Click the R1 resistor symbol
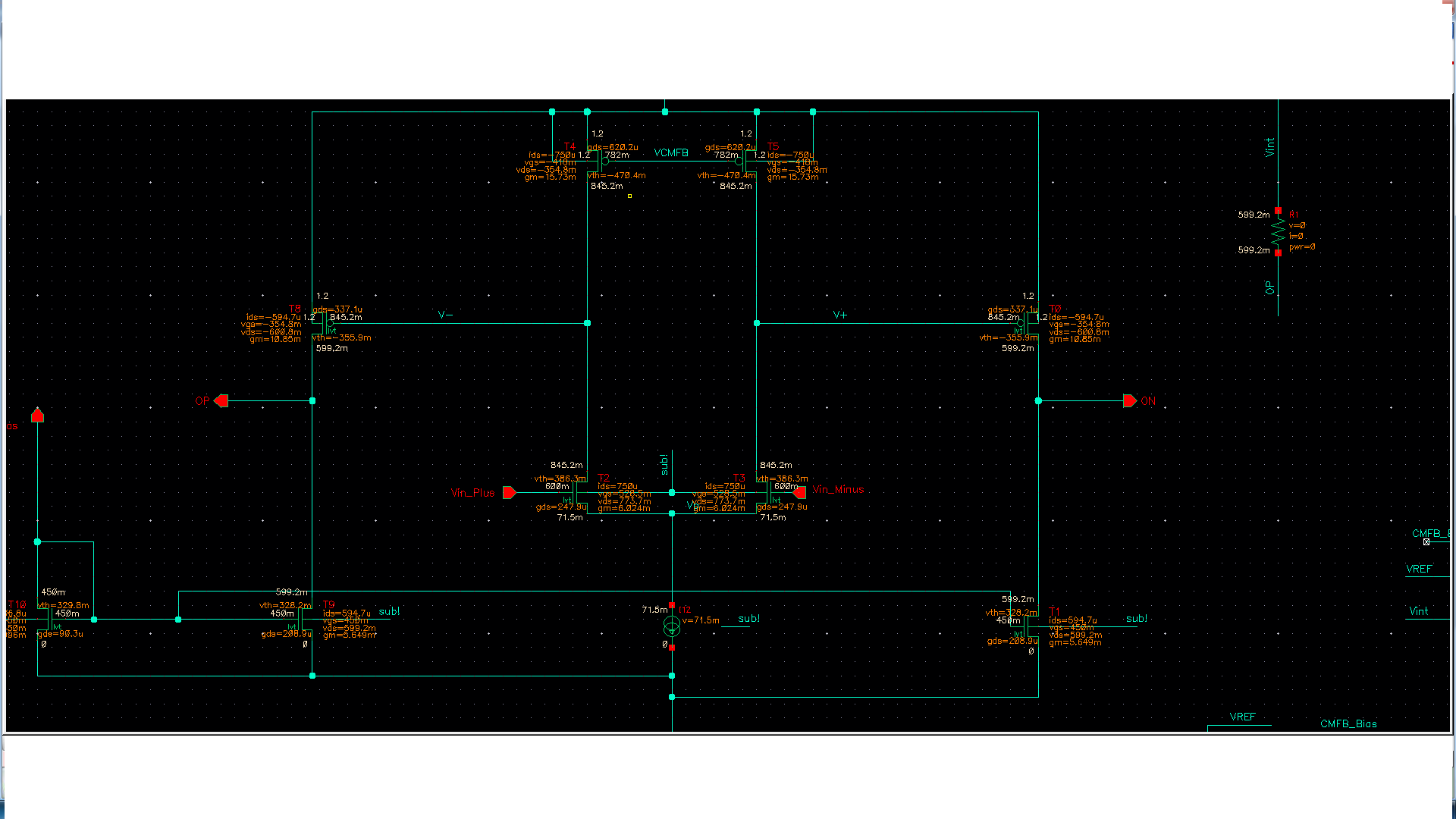1456x819 pixels. [1278, 232]
